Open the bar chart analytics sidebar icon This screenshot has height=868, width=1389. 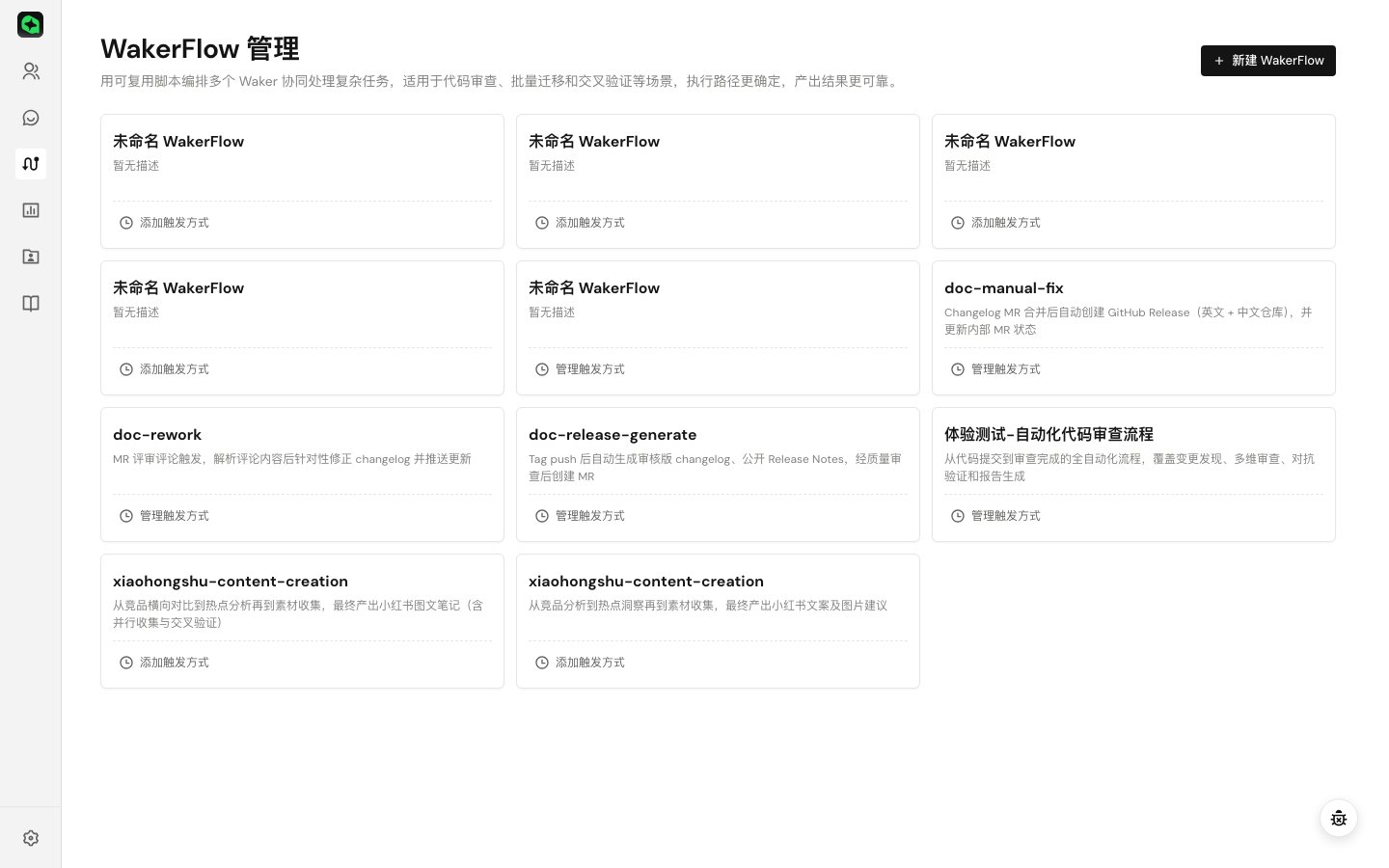31,210
